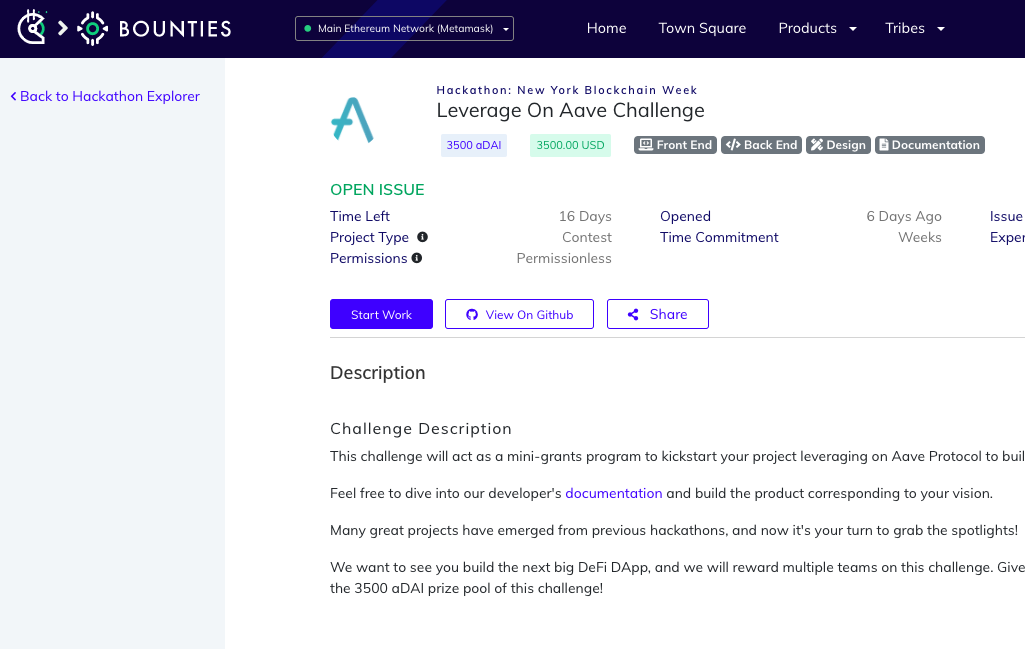Image resolution: width=1025 pixels, height=649 pixels.
Task: Click the Design tag
Action: [x=838, y=145]
